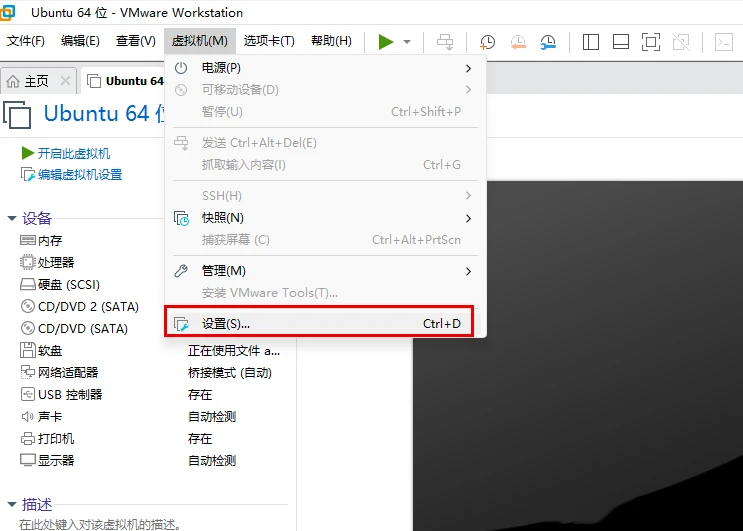Click the edit icon beside 编辑虚拟机设置
This screenshot has height=531, width=743.
tap(27, 175)
